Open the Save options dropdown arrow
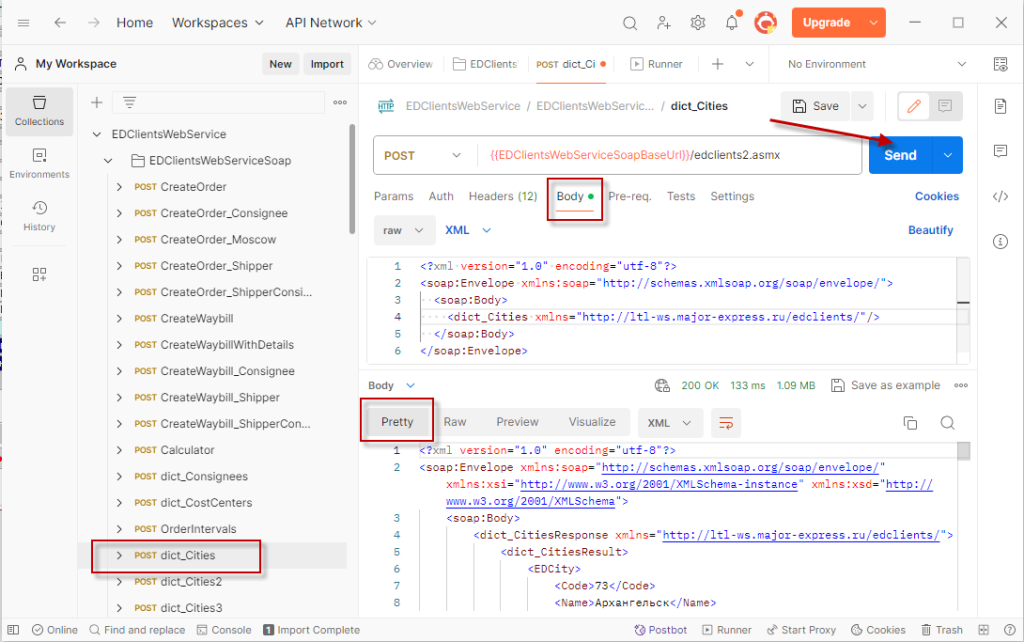Viewport: 1024px width, 642px height. tap(863, 106)
